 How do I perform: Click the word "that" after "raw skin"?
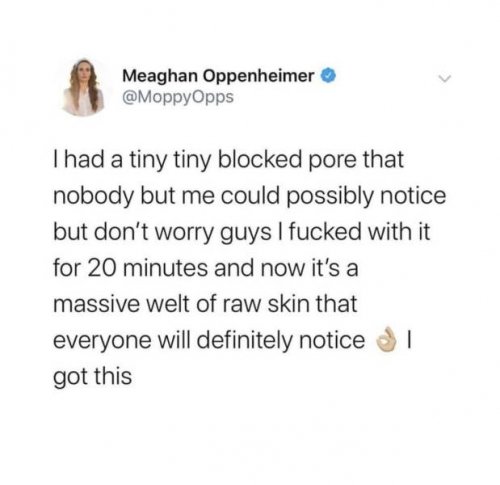(x=336, y=304)
